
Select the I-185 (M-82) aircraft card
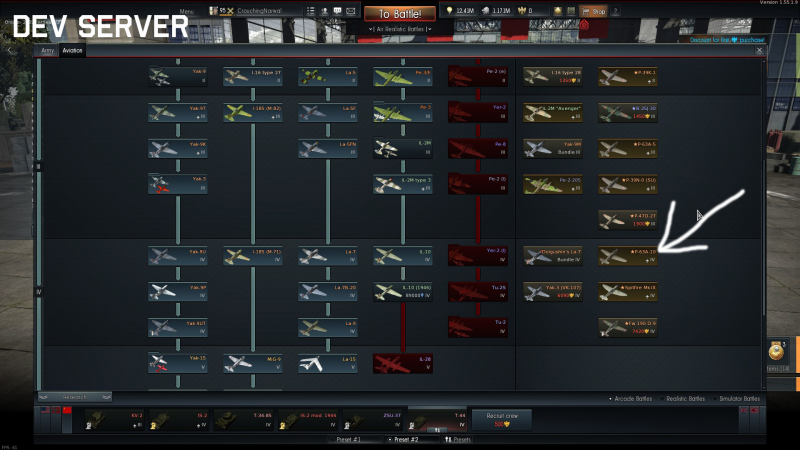253,113
